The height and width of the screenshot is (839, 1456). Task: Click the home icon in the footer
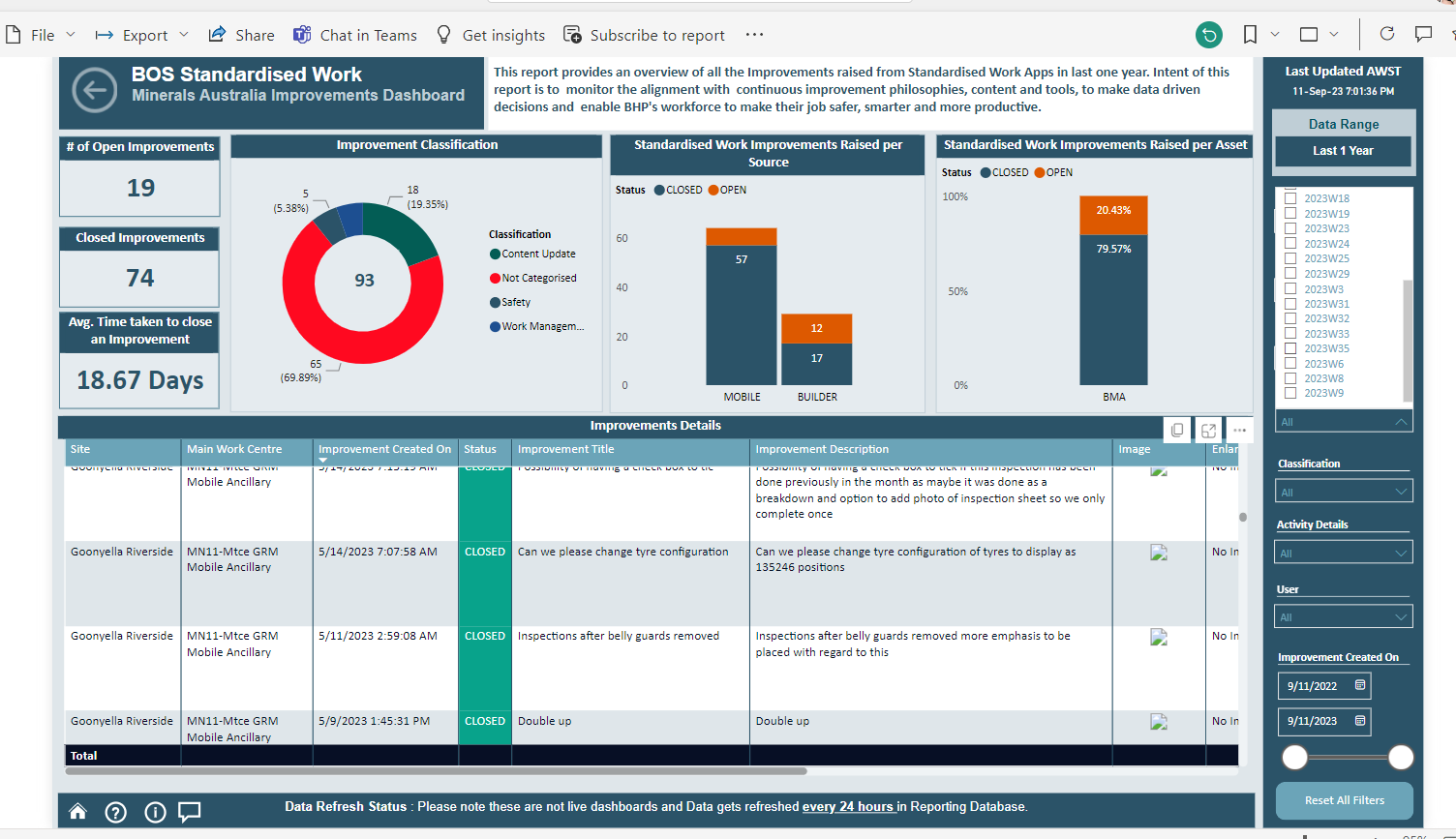[78, 812]
